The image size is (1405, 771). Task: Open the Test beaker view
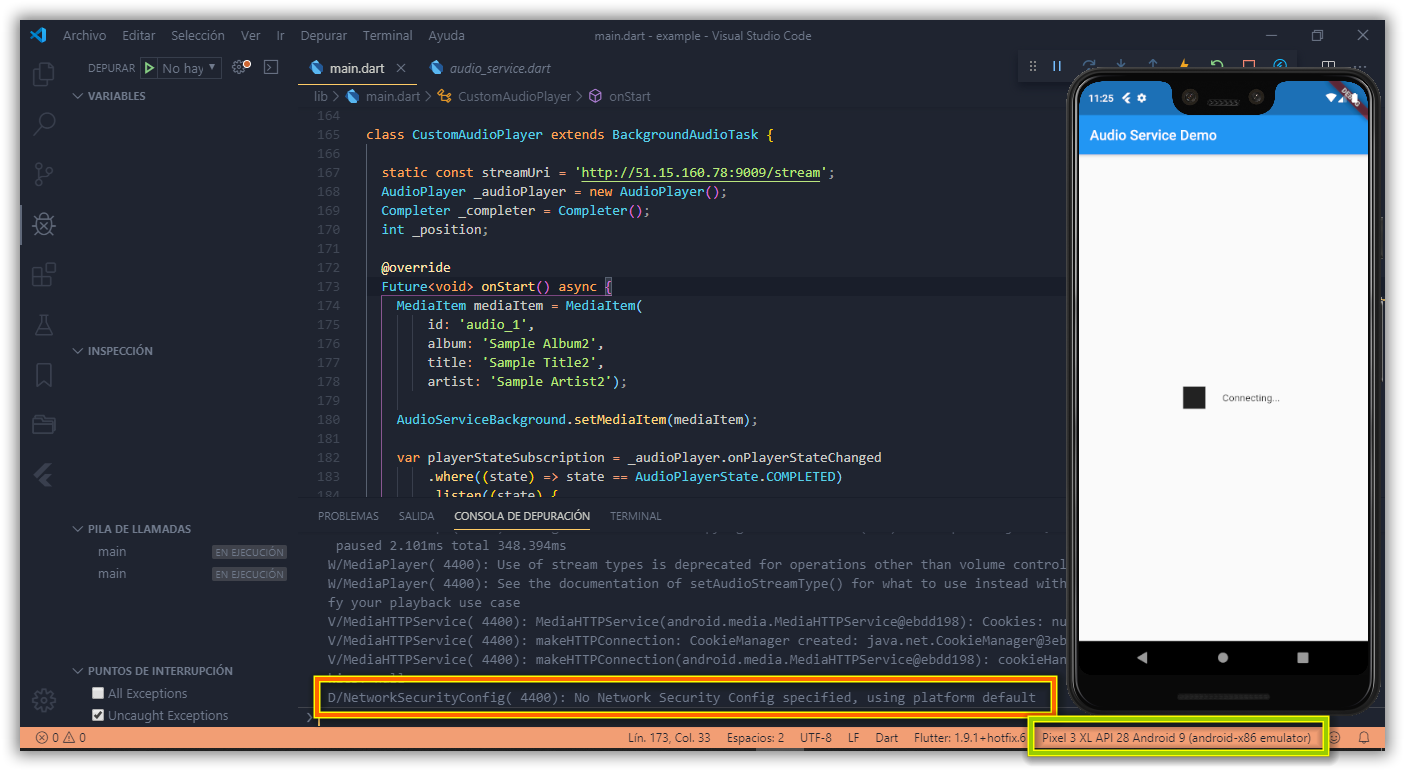[43, 324]
